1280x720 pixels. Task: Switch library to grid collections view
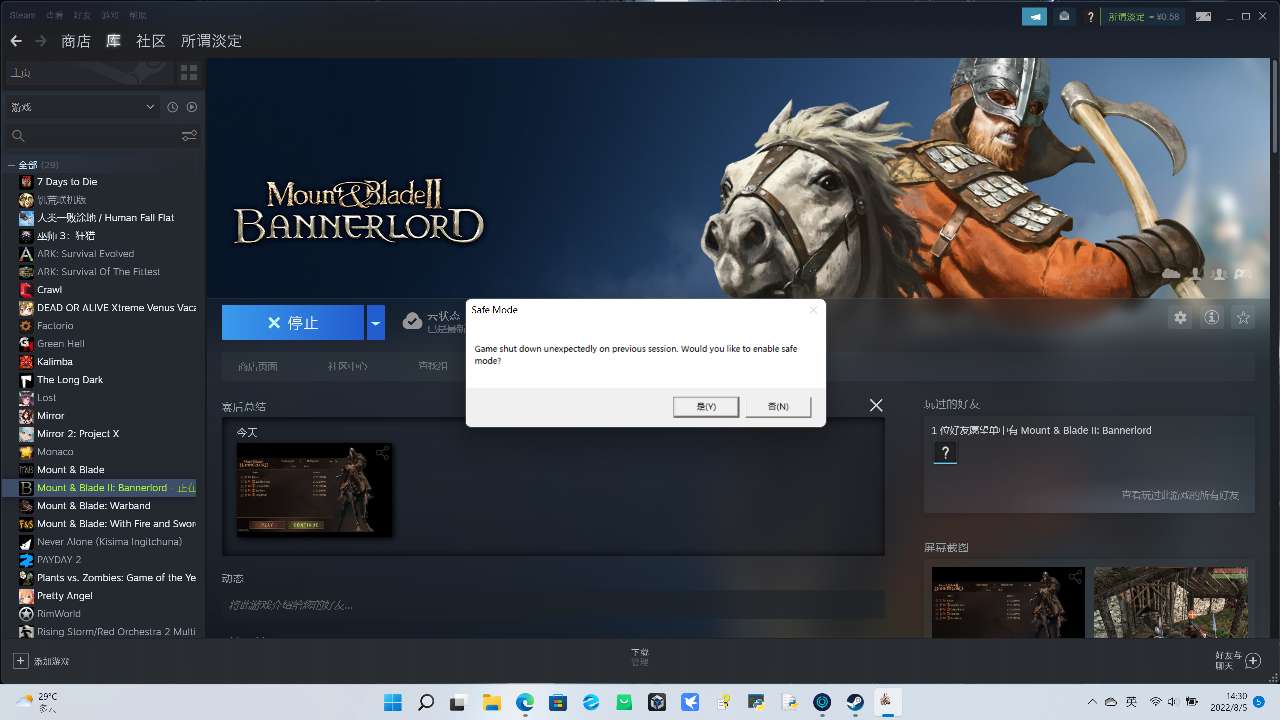tap(189, 73)
